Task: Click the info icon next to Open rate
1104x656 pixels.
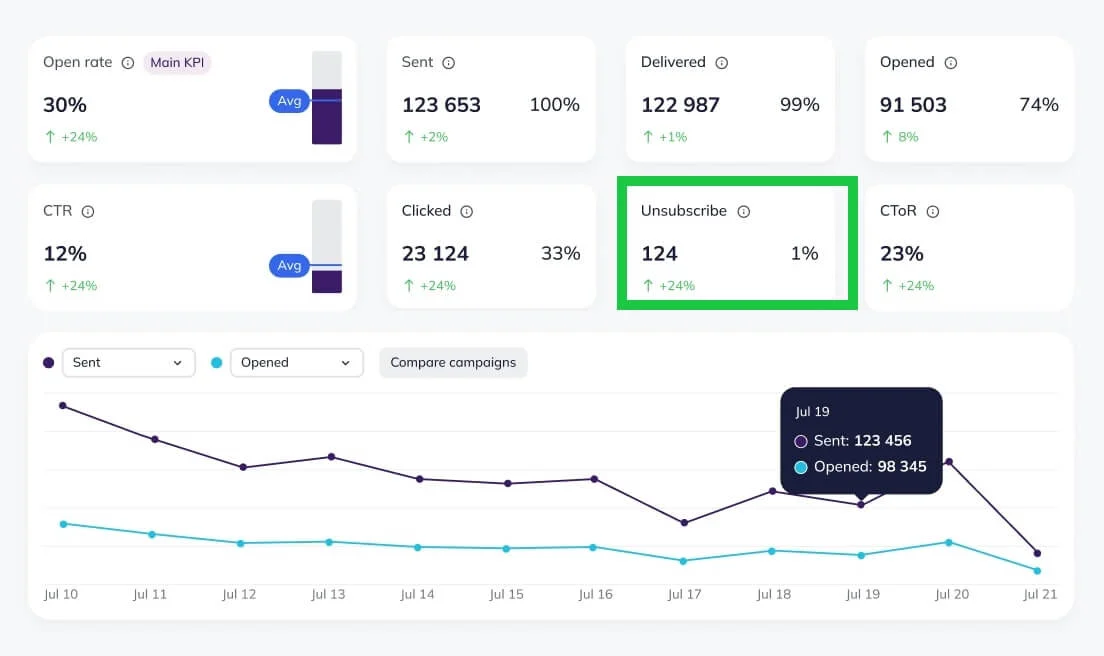Action: (x=127, y=63)
